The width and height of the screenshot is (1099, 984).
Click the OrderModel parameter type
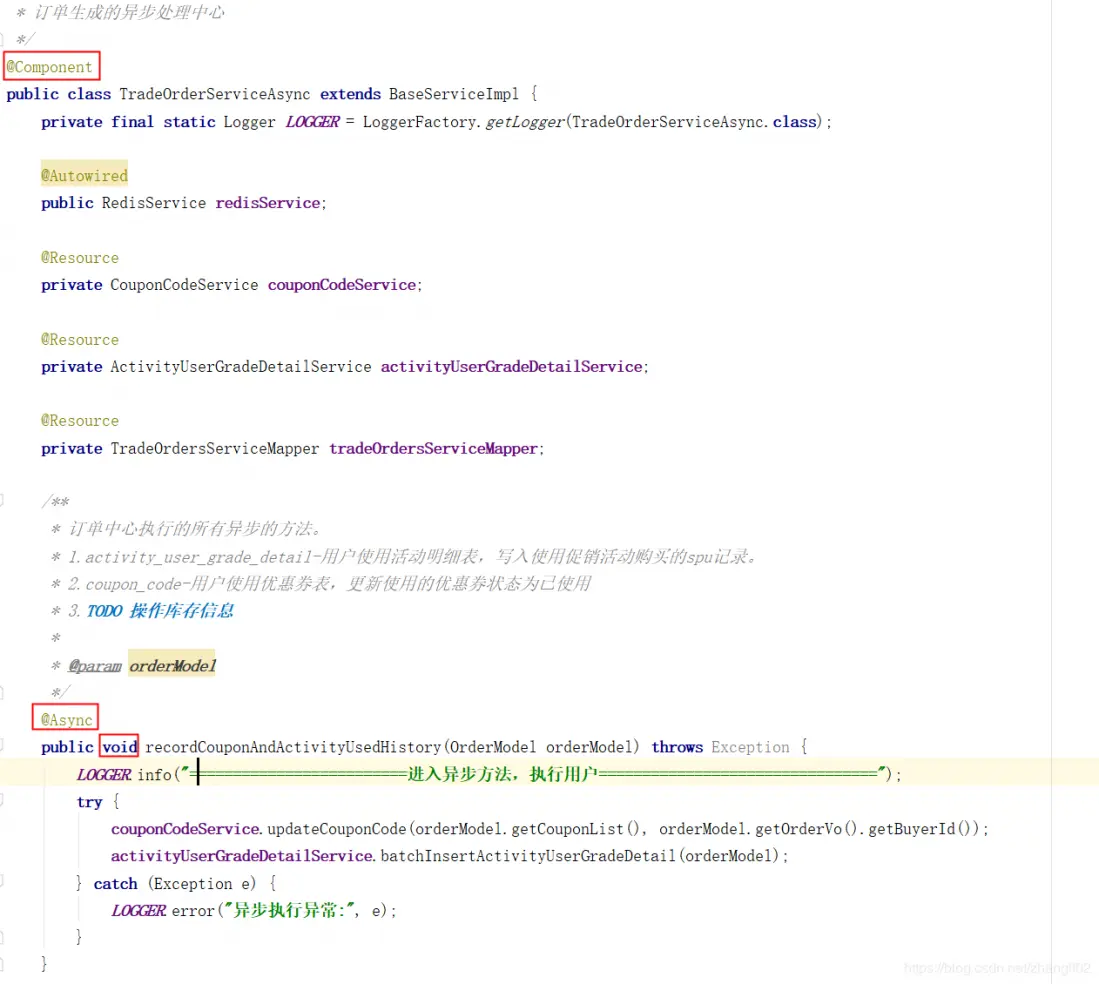(493, 747)
